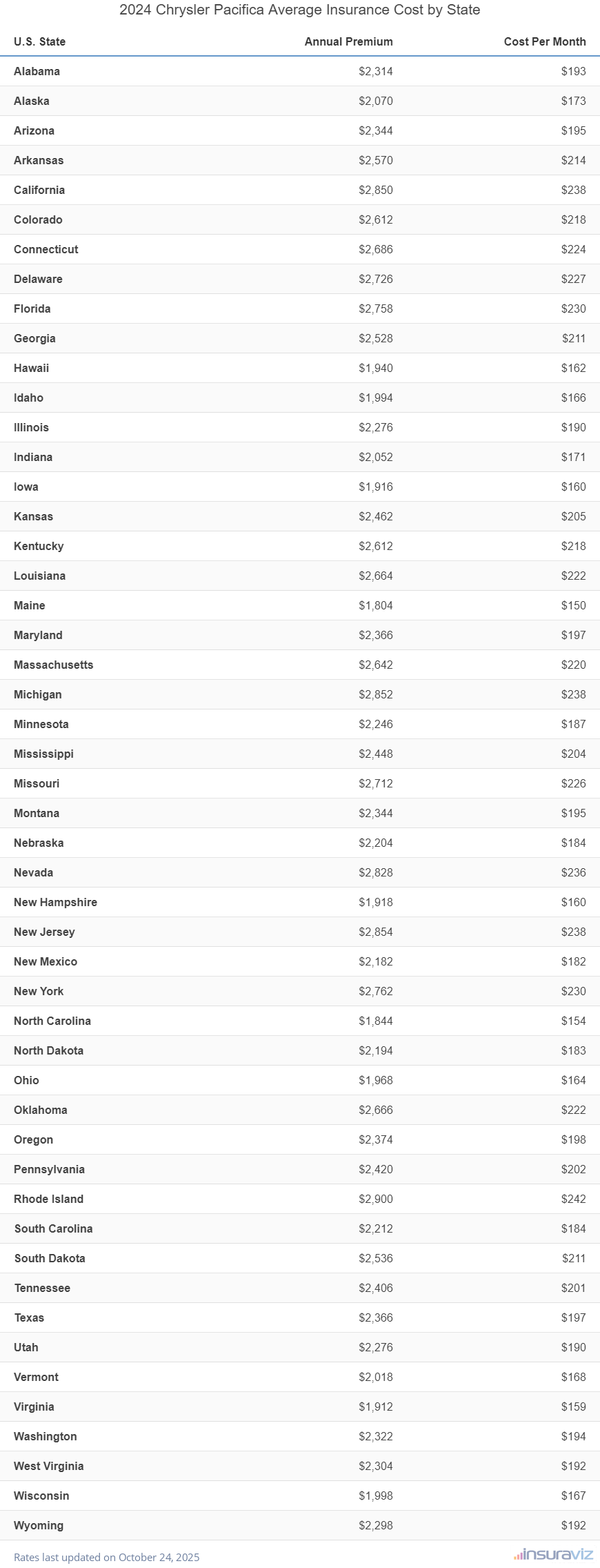The width and height of the screenshot is (600, 1568).
Task: Click the Michigan annual premium $2,852
Action: [375, 694]
